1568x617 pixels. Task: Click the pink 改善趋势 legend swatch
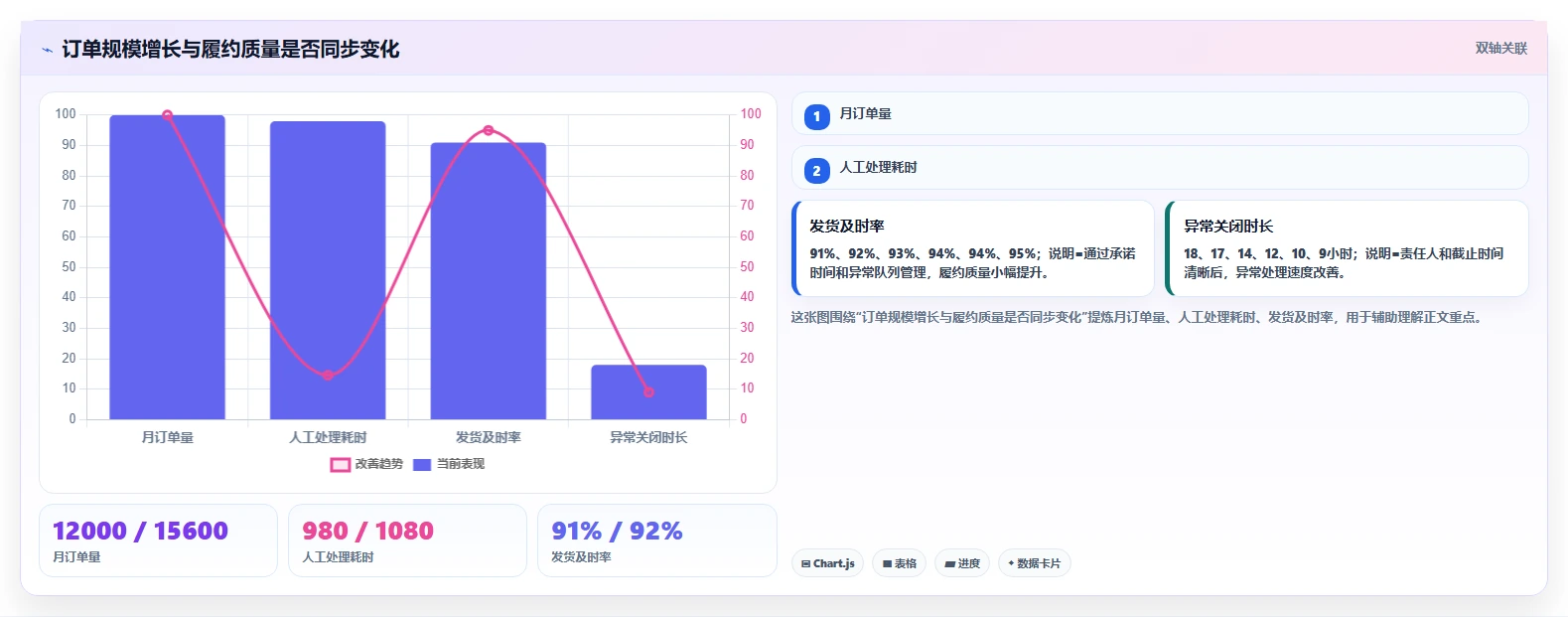[340, 464]
